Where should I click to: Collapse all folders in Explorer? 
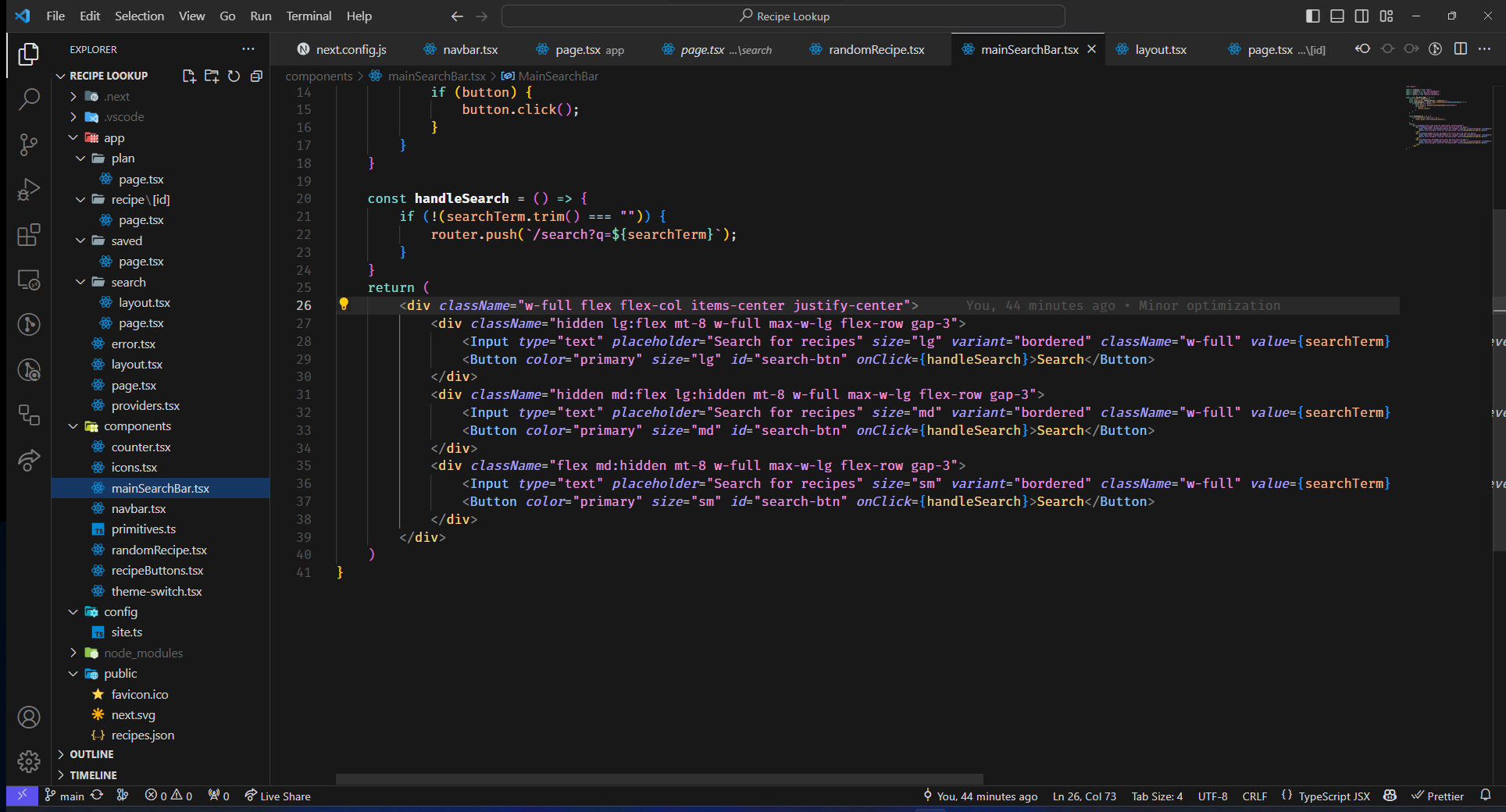pos(256,76)
